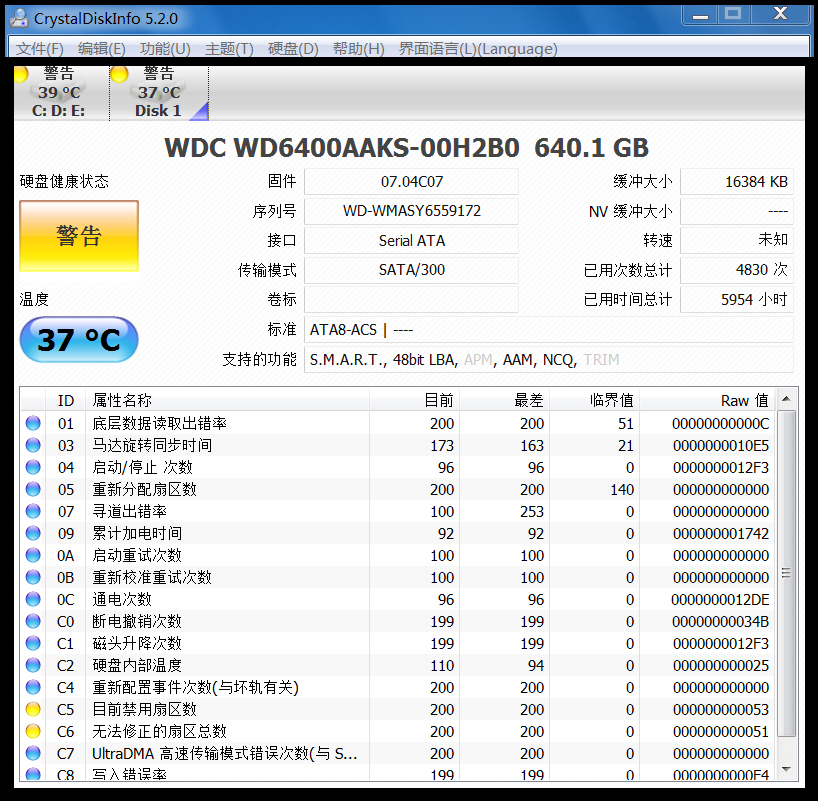This screenshot has height=801, width=818.
Task: Click Raw value 000000000051 in row C6
Action: click(x=720, y=732)
